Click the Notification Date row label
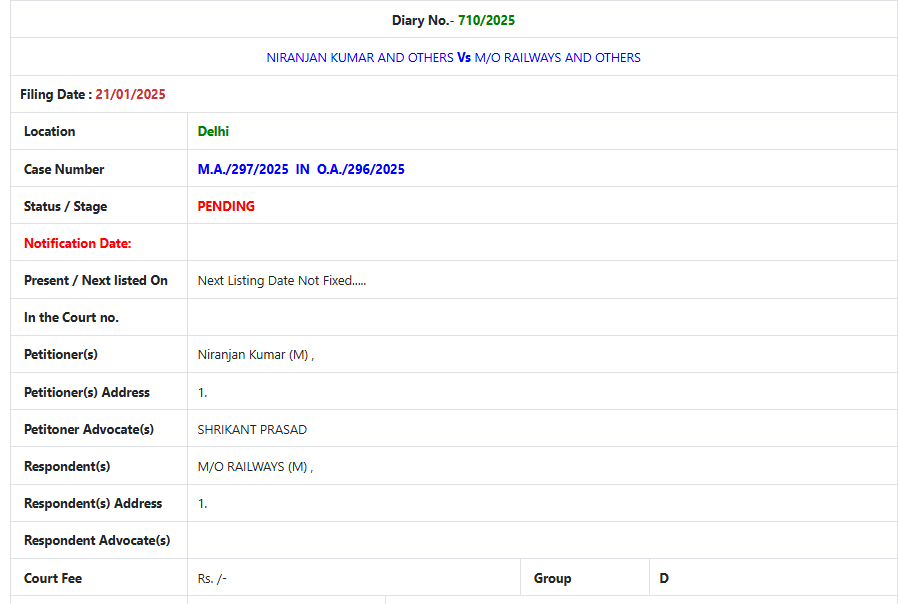Image resolution: width=898 pixels, height=604 pixels. [77, 243]
